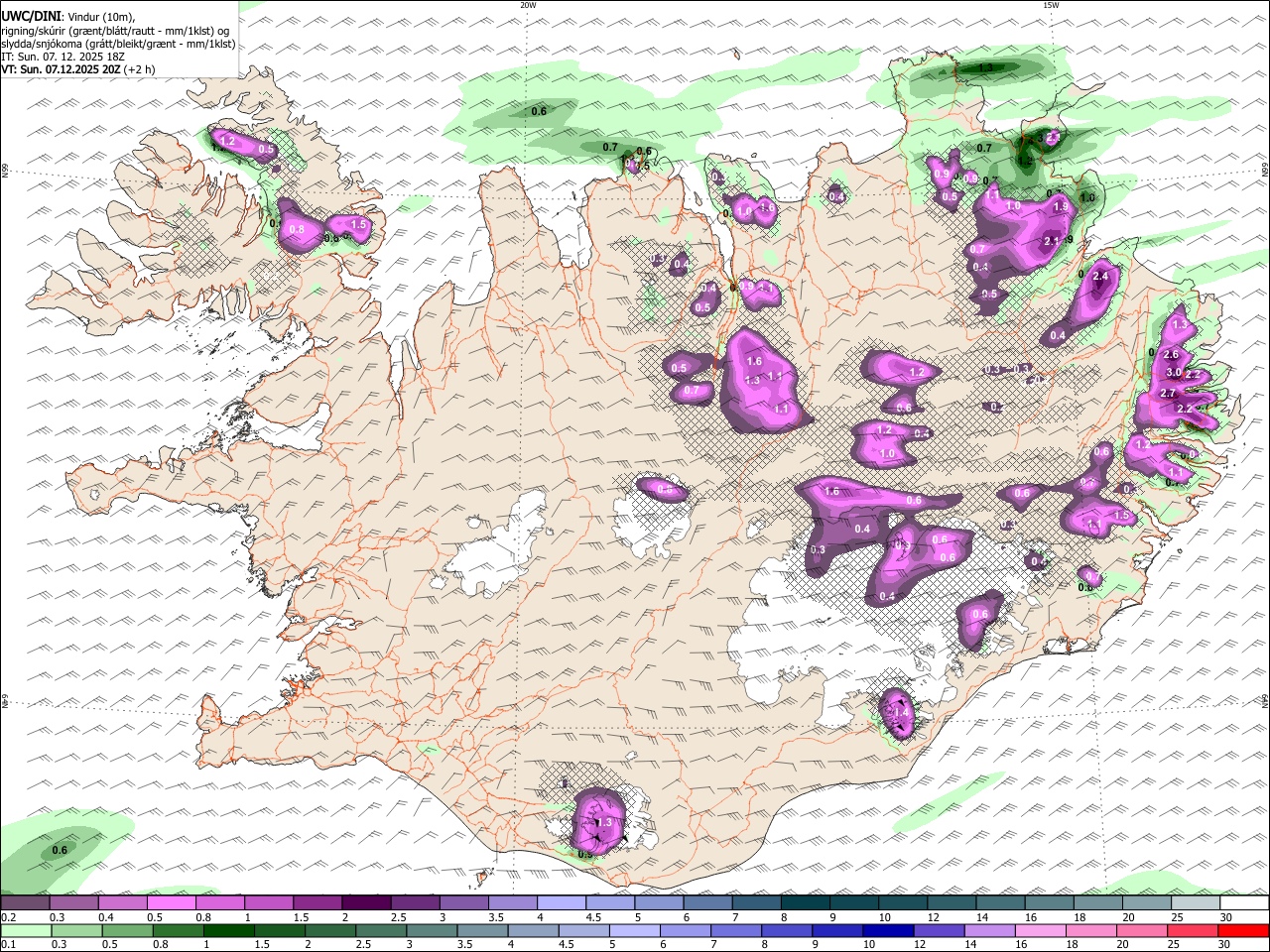Click the '2.4' snowfall value label

1099,277
